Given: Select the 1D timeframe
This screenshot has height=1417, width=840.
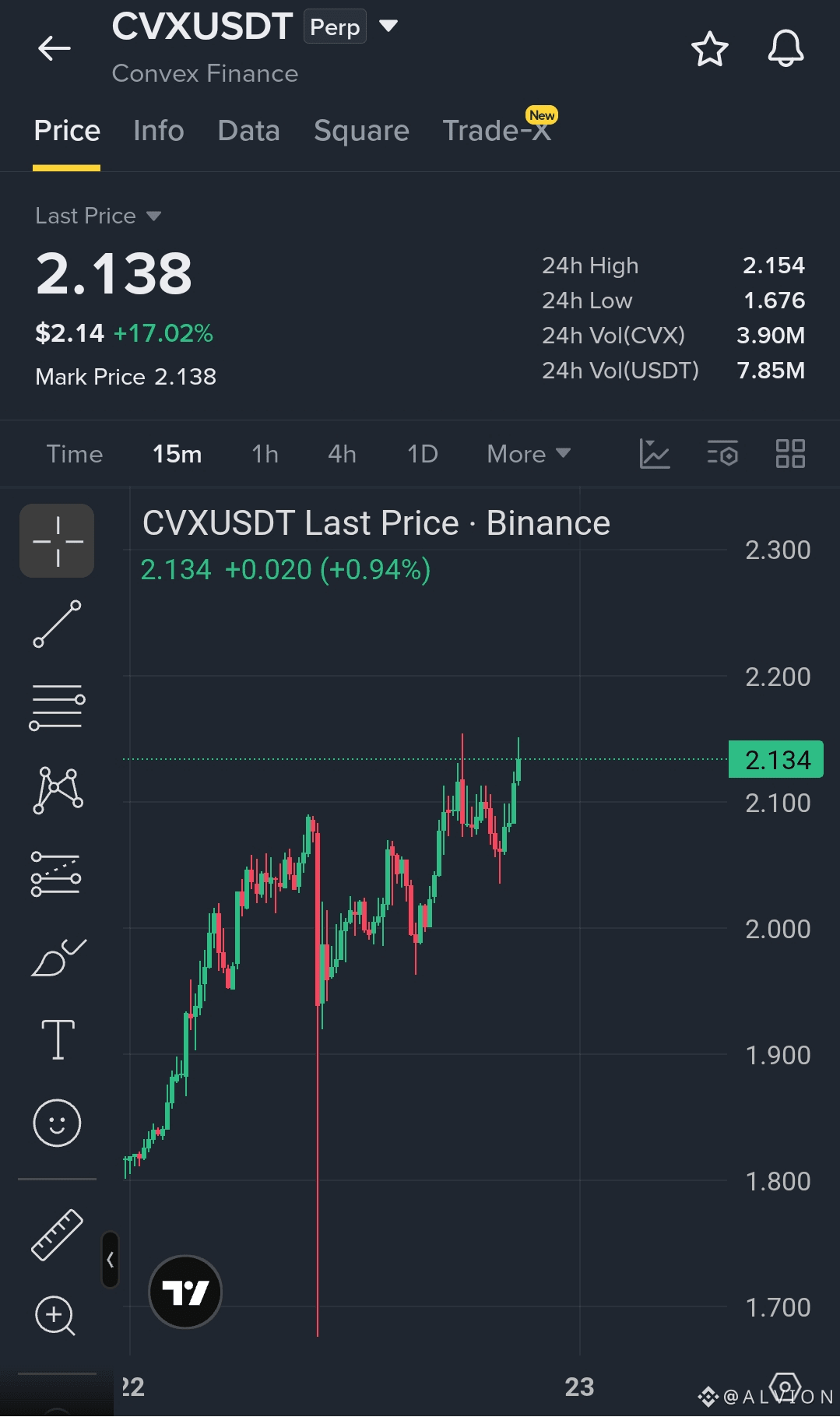Looking at the screenshot, I should 423,454.
